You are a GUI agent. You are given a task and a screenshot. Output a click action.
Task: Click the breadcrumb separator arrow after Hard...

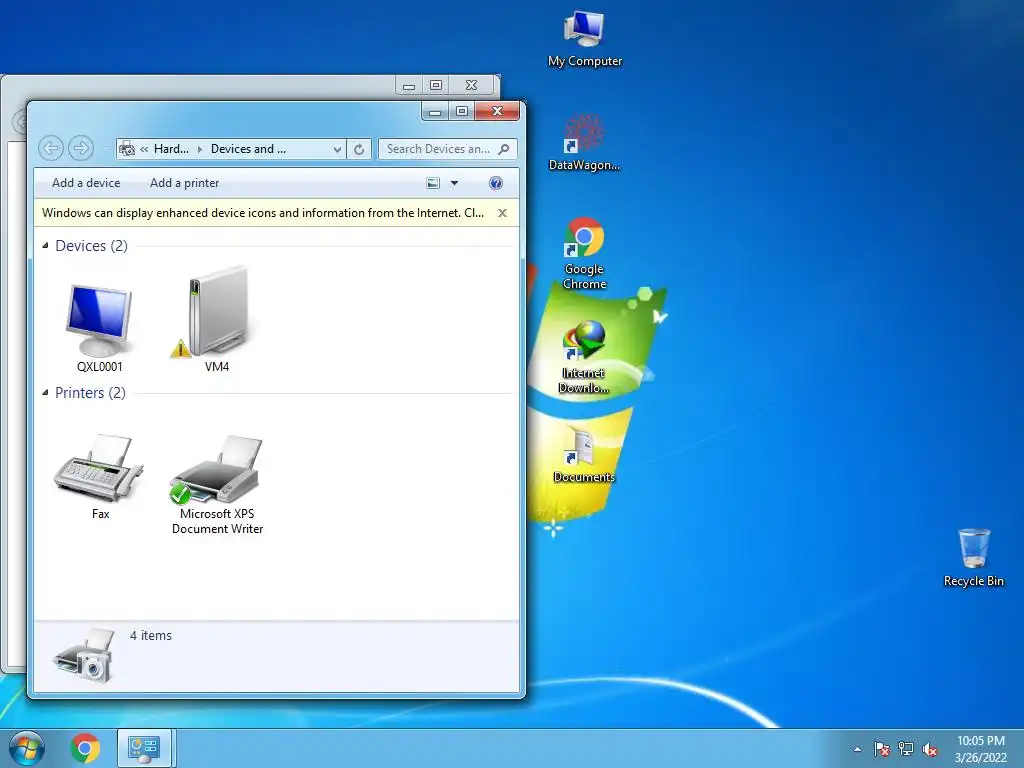click(200, 149)
